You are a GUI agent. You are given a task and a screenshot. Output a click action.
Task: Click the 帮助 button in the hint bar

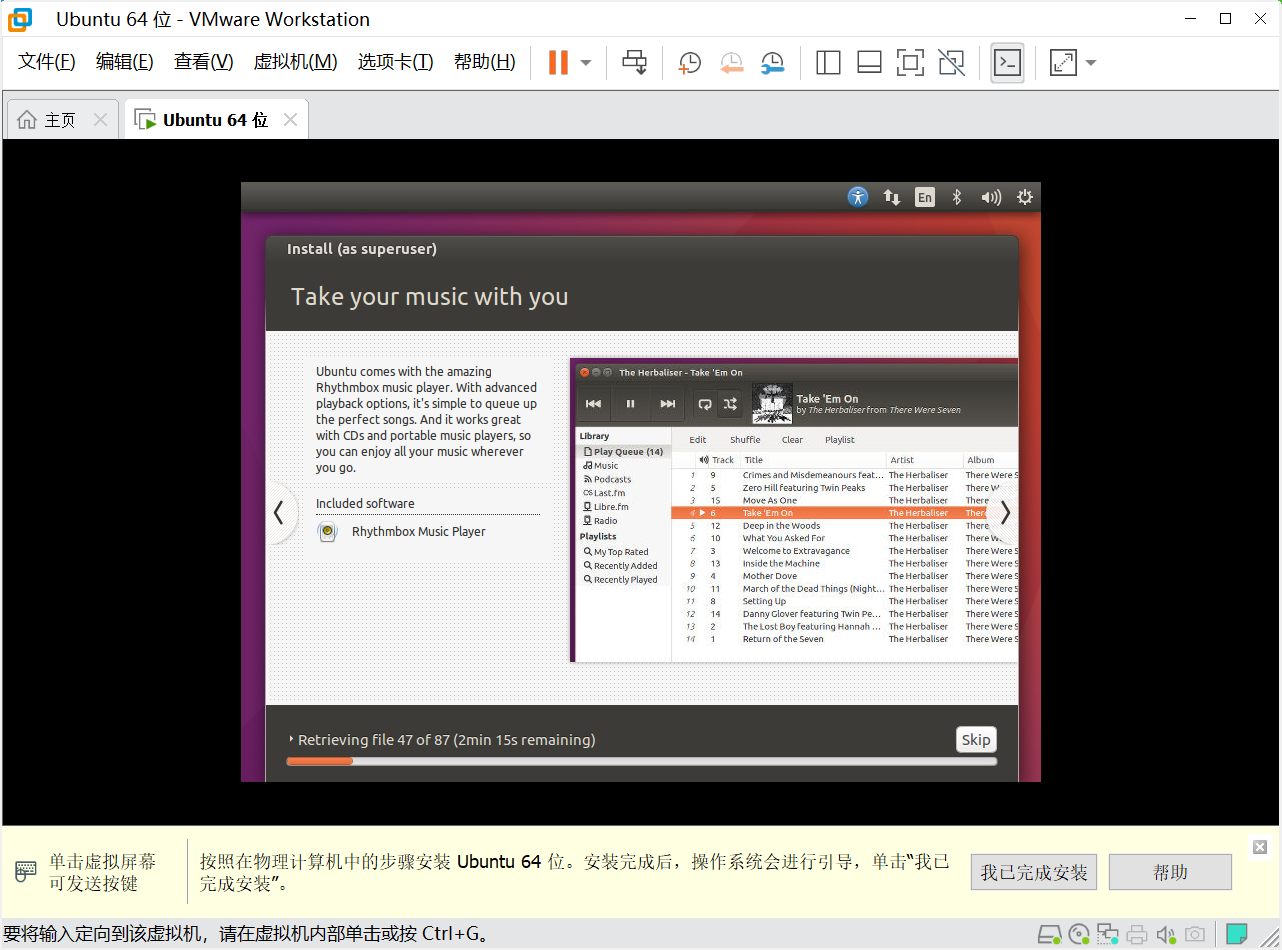[1170, 872]
